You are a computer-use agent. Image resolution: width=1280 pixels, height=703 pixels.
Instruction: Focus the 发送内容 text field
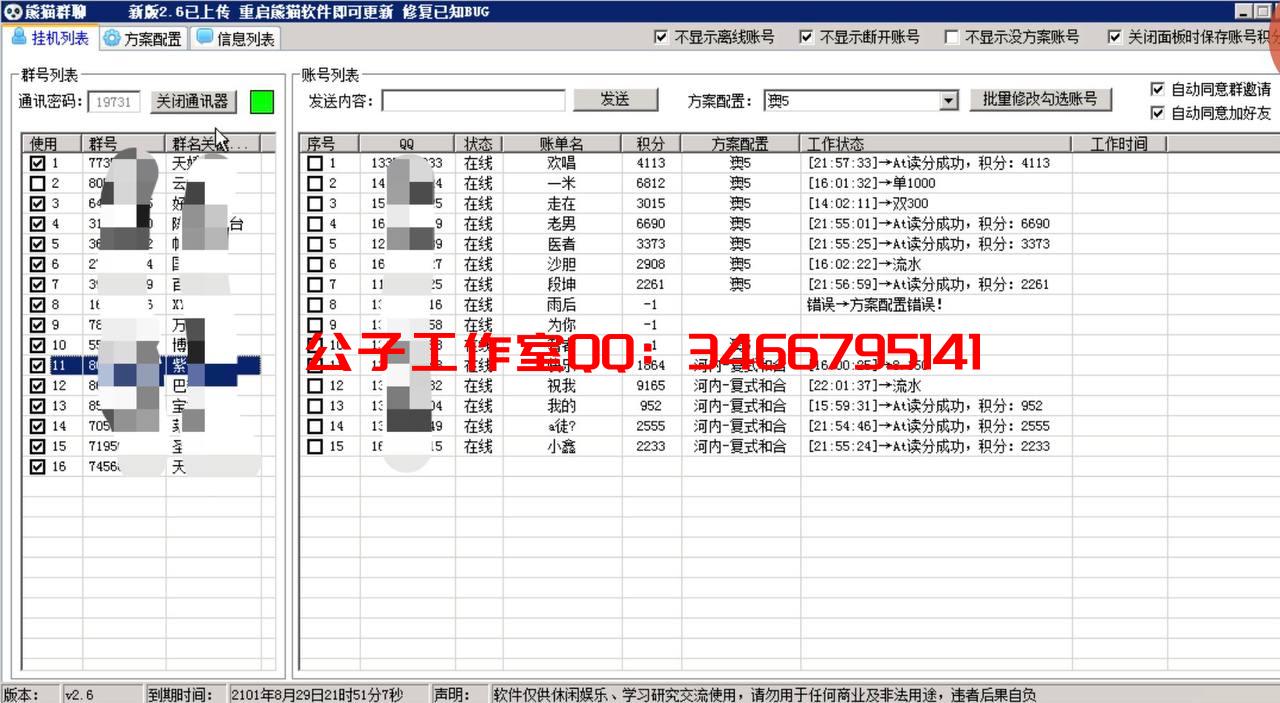tap(473, 100)
